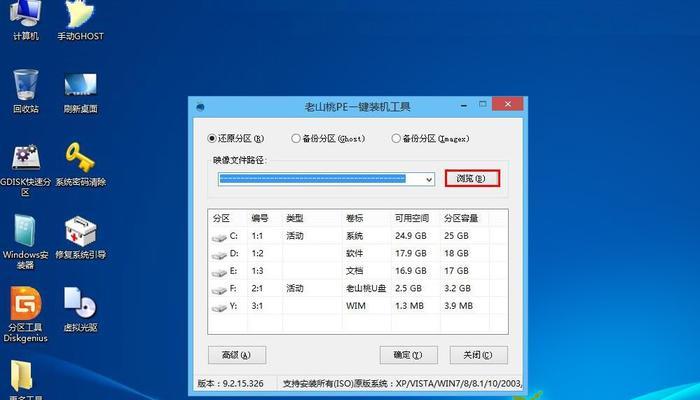The height and width of the screenshot is (400, 700).
Task: Click the 16.9 GB free space cell
Action: pyautogui.click(x=411, y=271)
